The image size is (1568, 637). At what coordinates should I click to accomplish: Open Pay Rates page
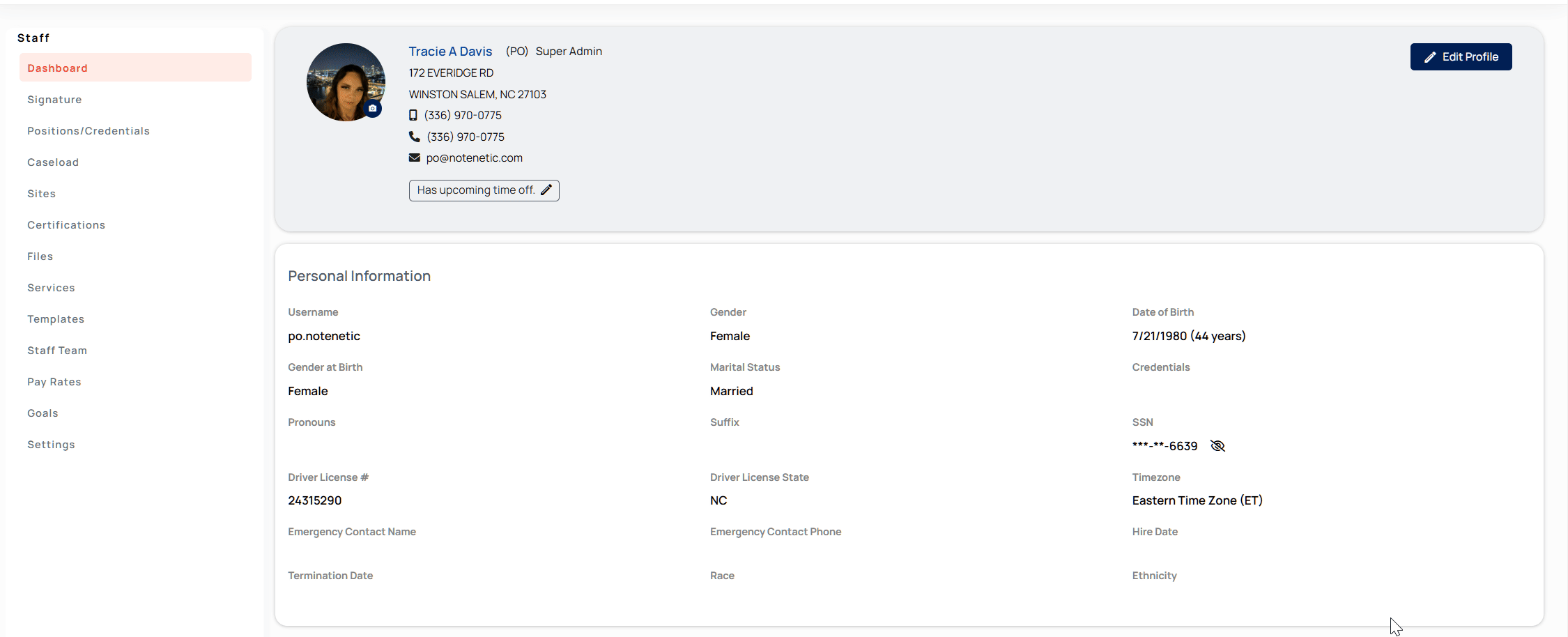54,382
